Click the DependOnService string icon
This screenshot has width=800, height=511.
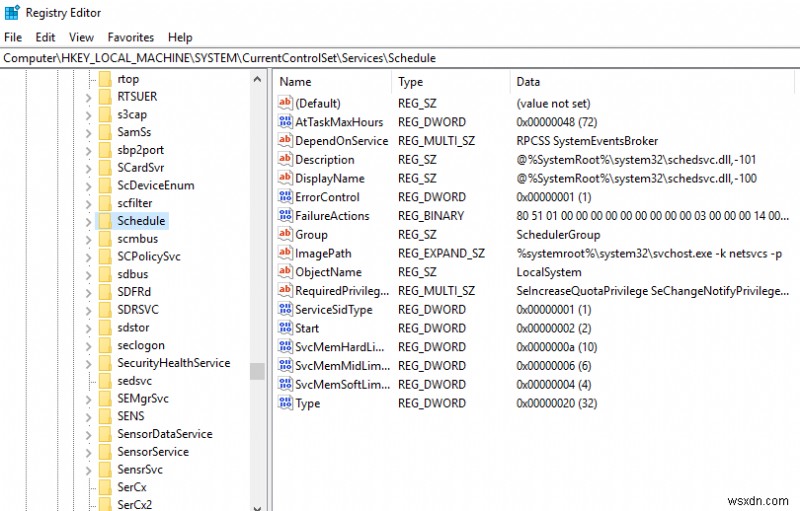click(x=285, y=140)
